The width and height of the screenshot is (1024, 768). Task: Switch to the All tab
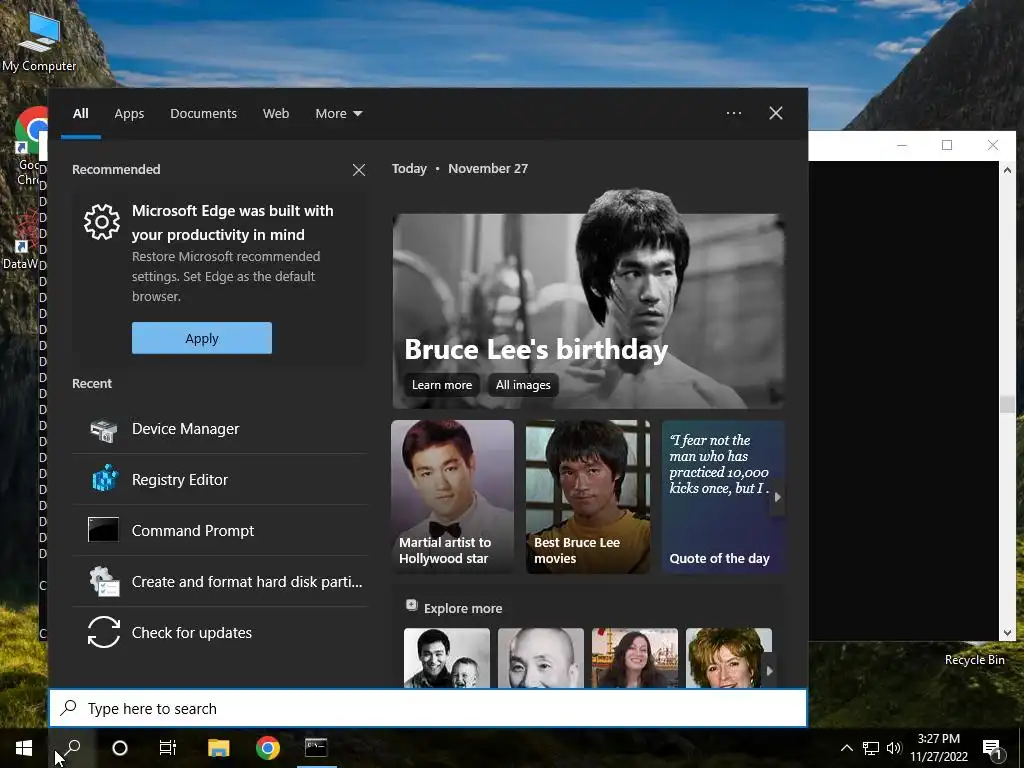pos(80,114)
